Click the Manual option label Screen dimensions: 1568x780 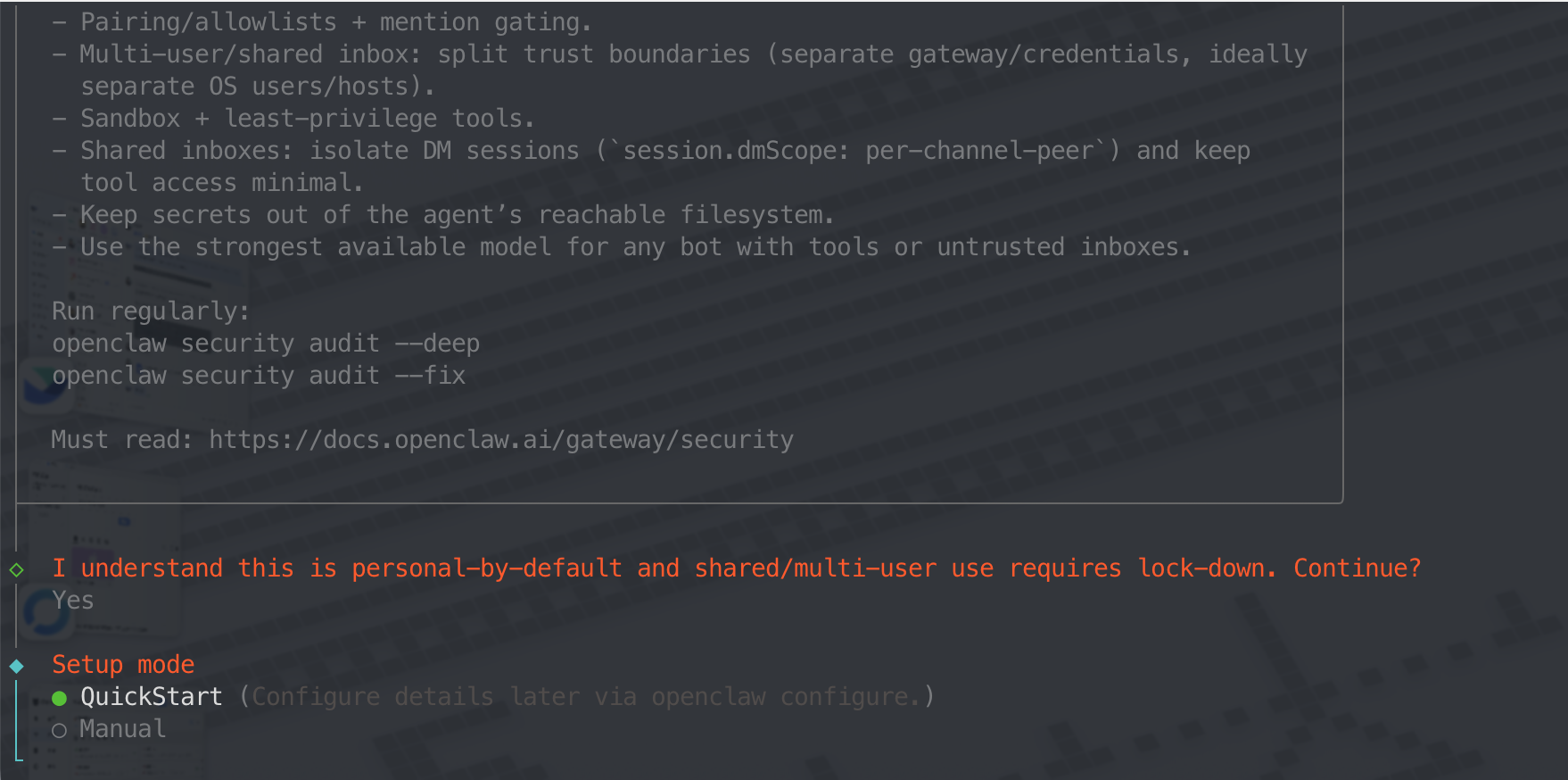(122, 729)
